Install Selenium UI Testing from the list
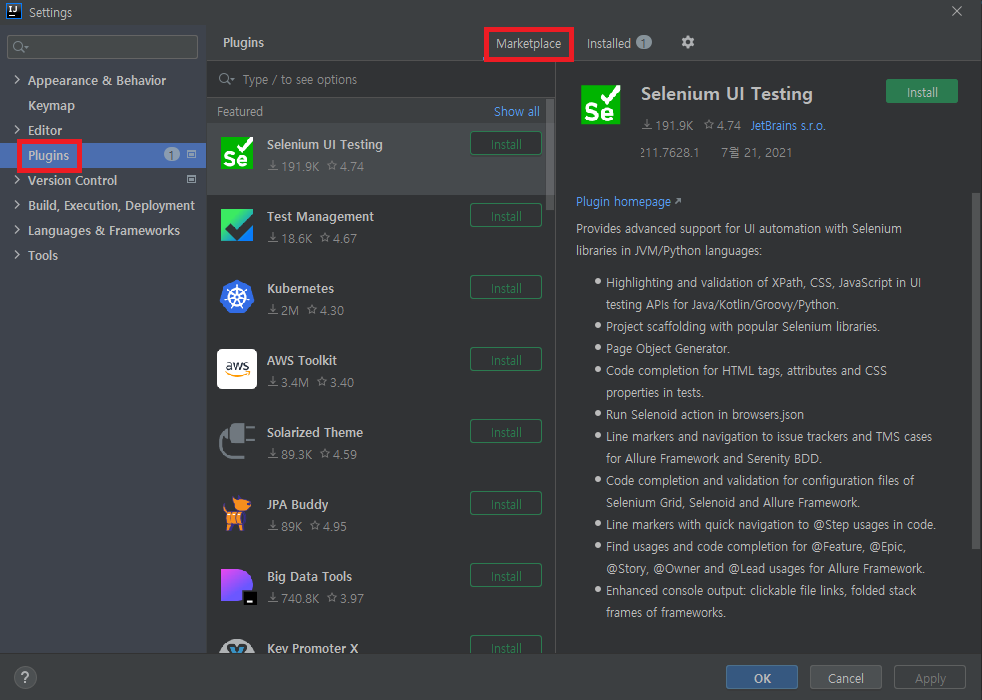 pos(506,144)
